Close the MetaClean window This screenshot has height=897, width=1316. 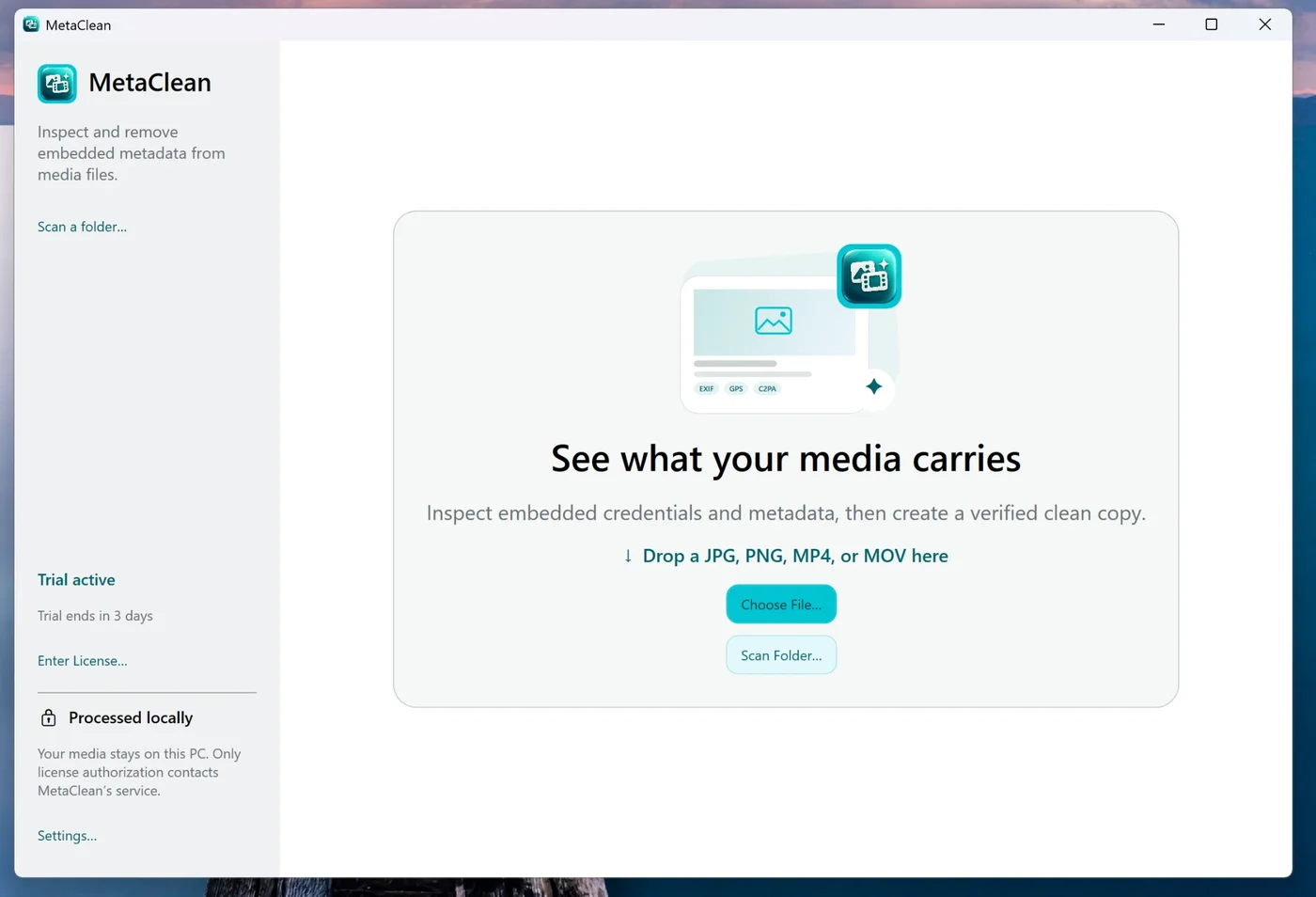click(1265, 24)
